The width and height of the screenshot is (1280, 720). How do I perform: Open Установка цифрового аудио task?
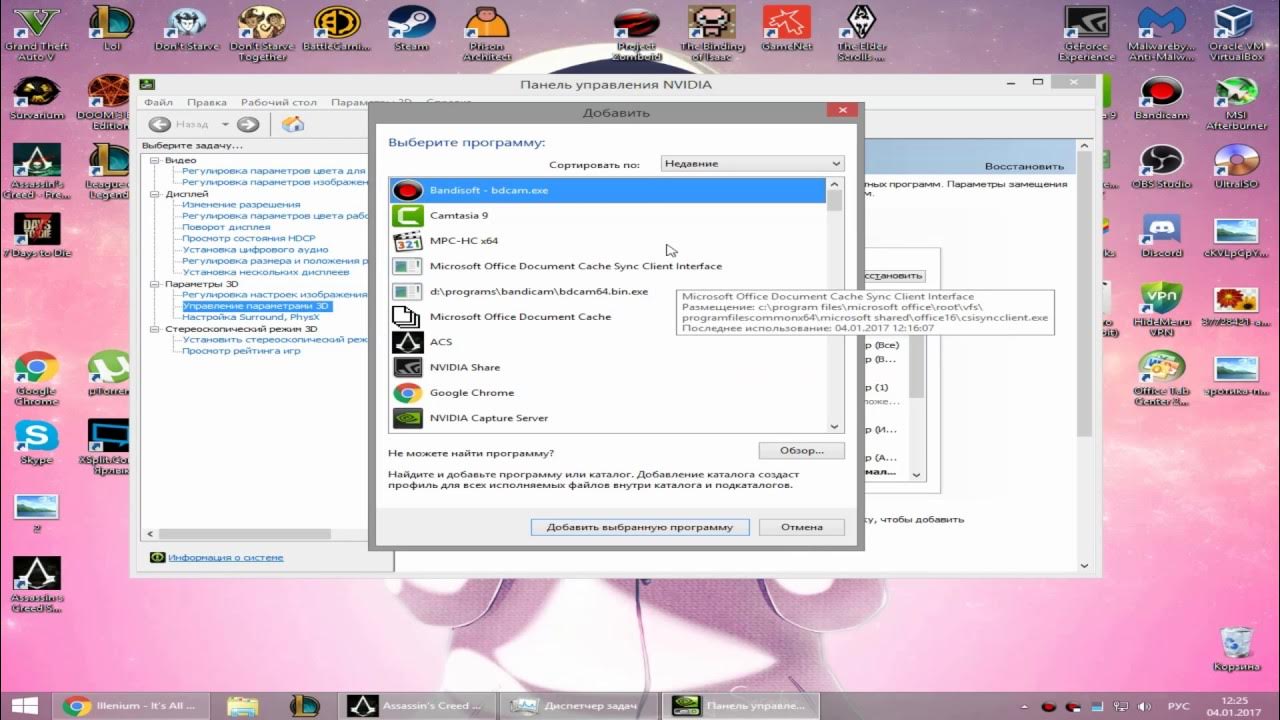point(255,250)
